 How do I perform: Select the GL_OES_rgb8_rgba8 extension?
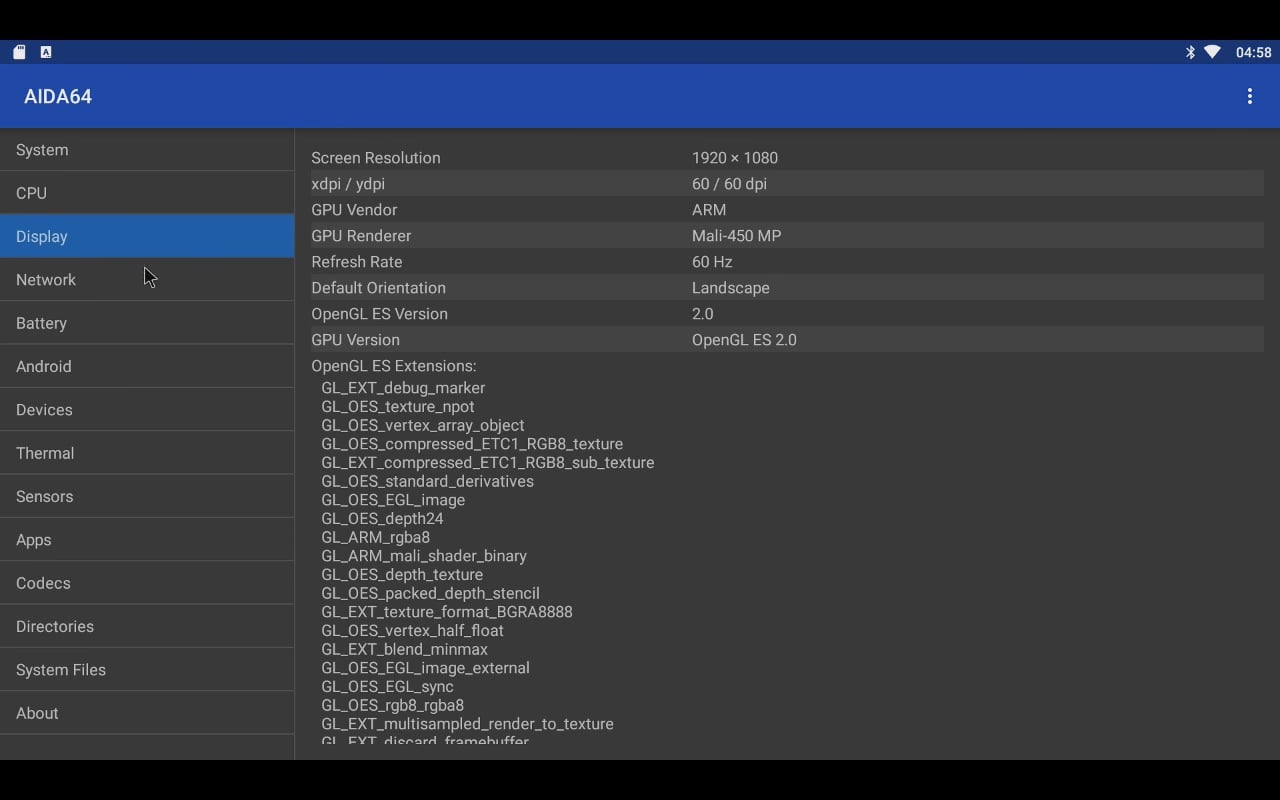tap(393, 705)
